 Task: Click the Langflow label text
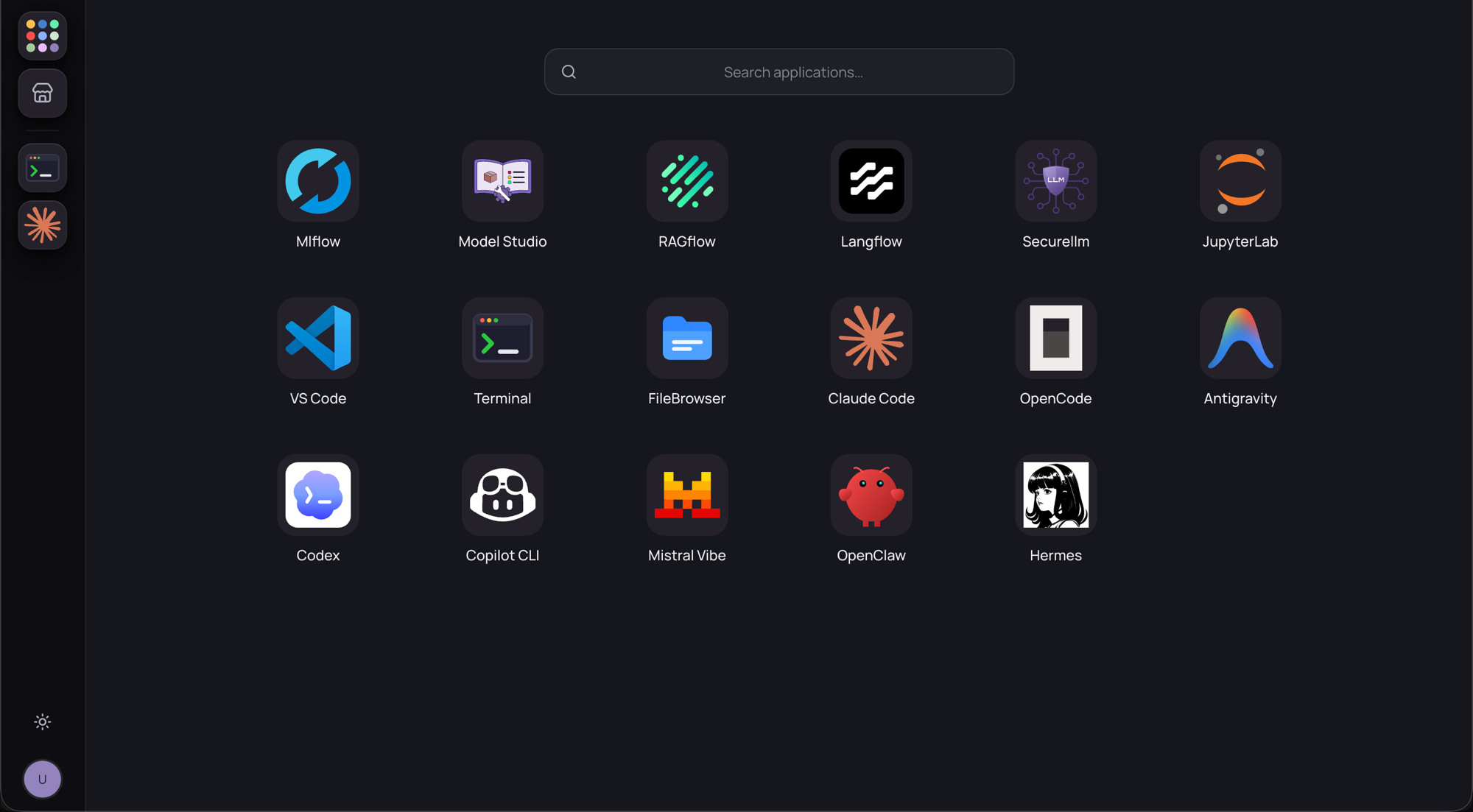pyautogui.click(x=871, y=241)
